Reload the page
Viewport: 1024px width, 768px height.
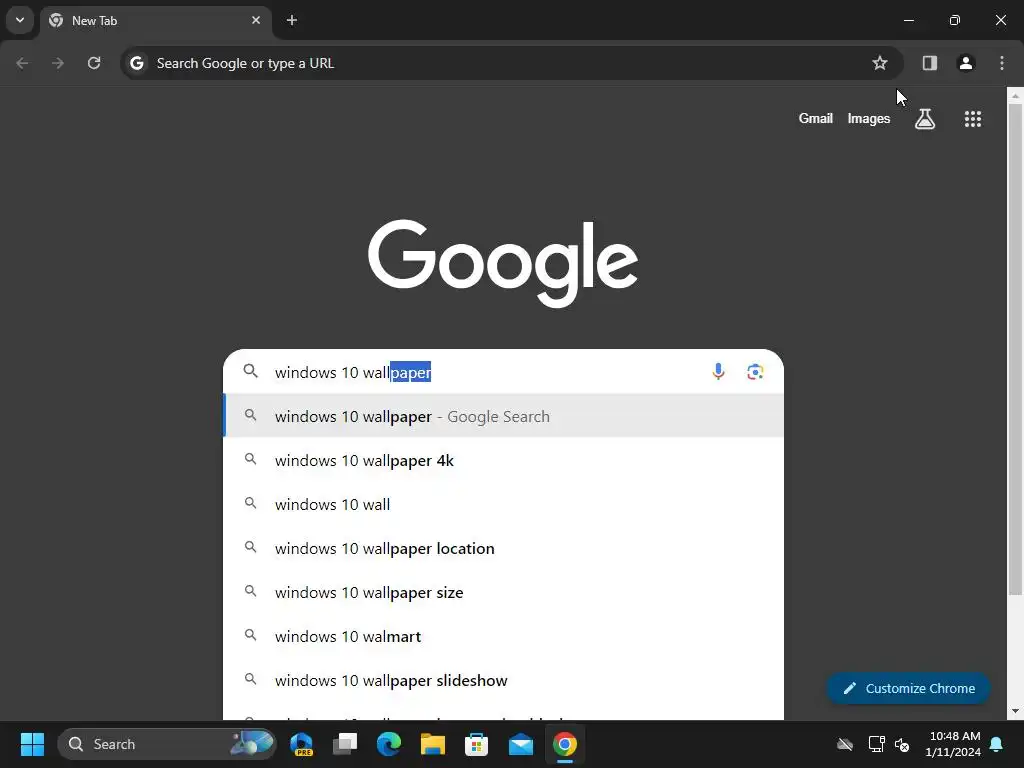(94, 63)
